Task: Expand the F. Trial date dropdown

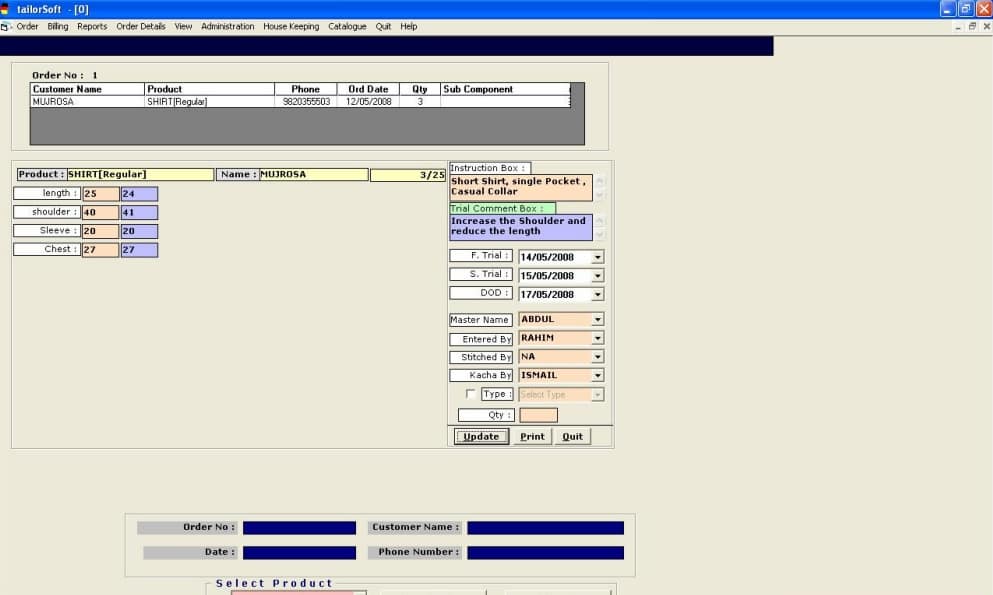Action: (x=597, y=257)
